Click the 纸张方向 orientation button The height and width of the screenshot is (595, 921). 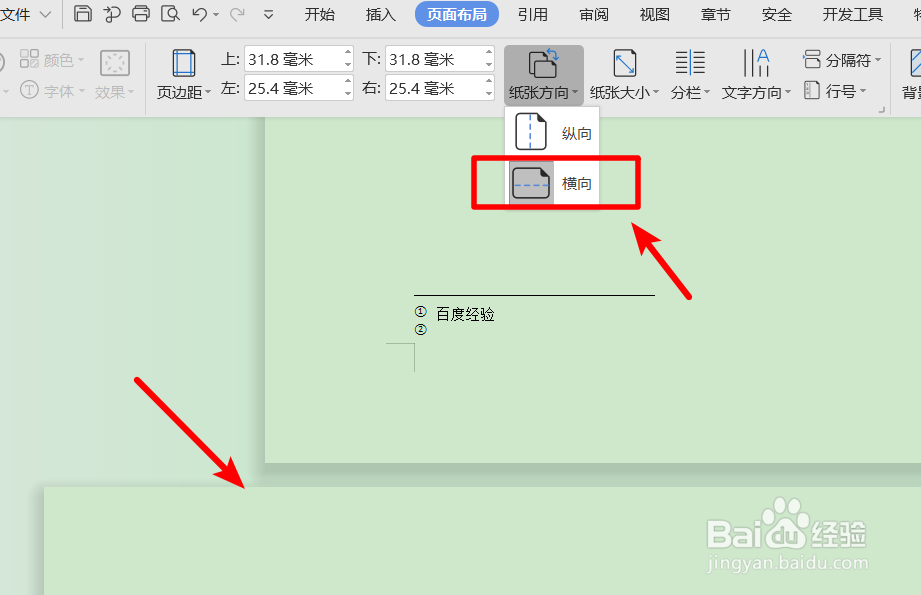tap(543, 75)
